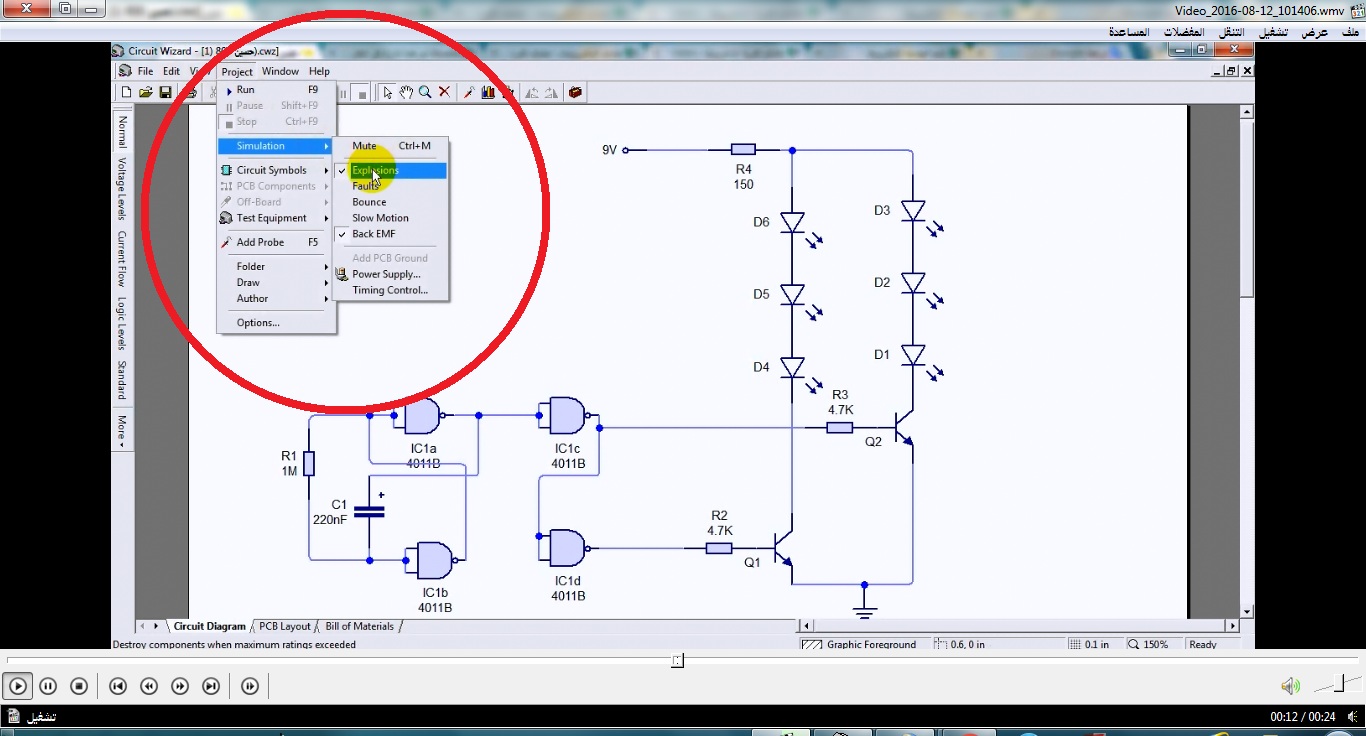This screenshot has width=1366, height=736.
Task: Expand the Circuit Symbols submenu
Action: [276, 170]
